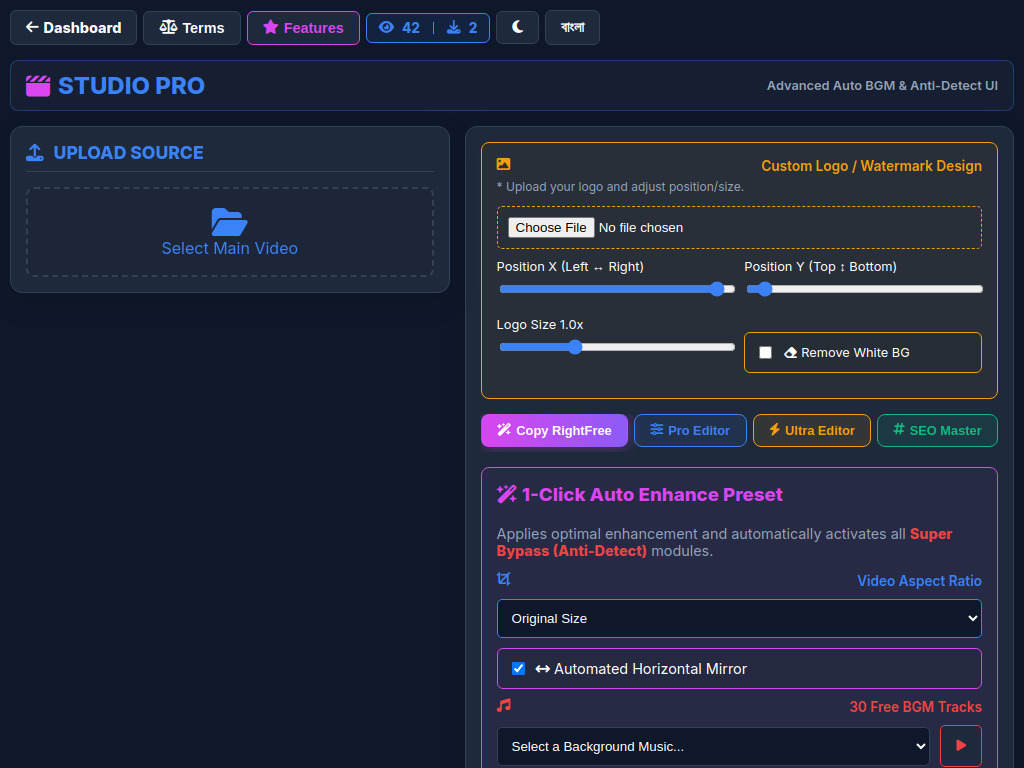The width and height of the screenshot is (1024, 768).
Task: Switch to the Ultra Editor tab
Action: (812, 430)
